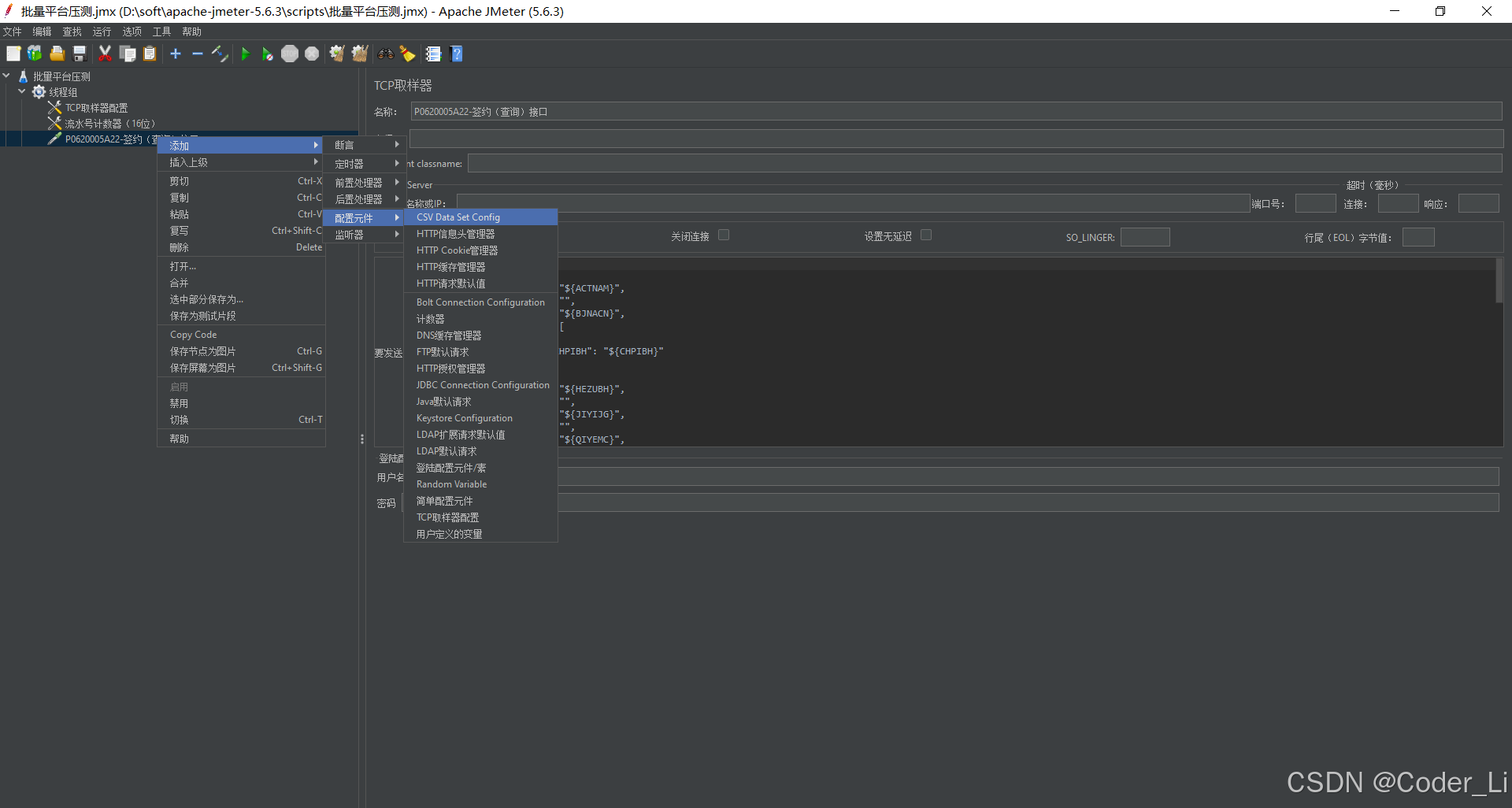Open the Templates toolbar icon

tap(35, 54)
